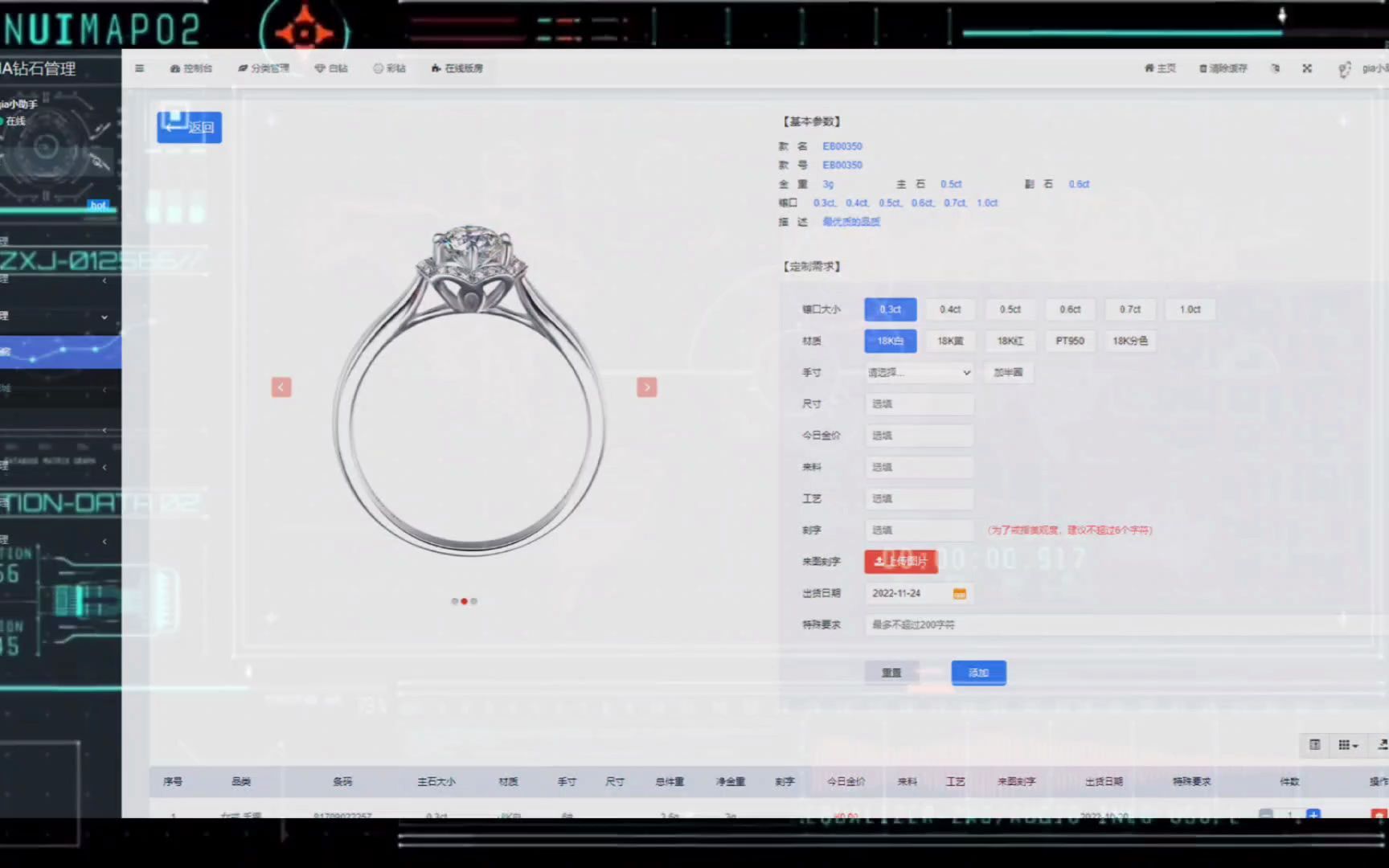Toggle the hamburger sidebar menu icon
The width and height of the screenshot is (1389, 868).
tap(139, 68)
